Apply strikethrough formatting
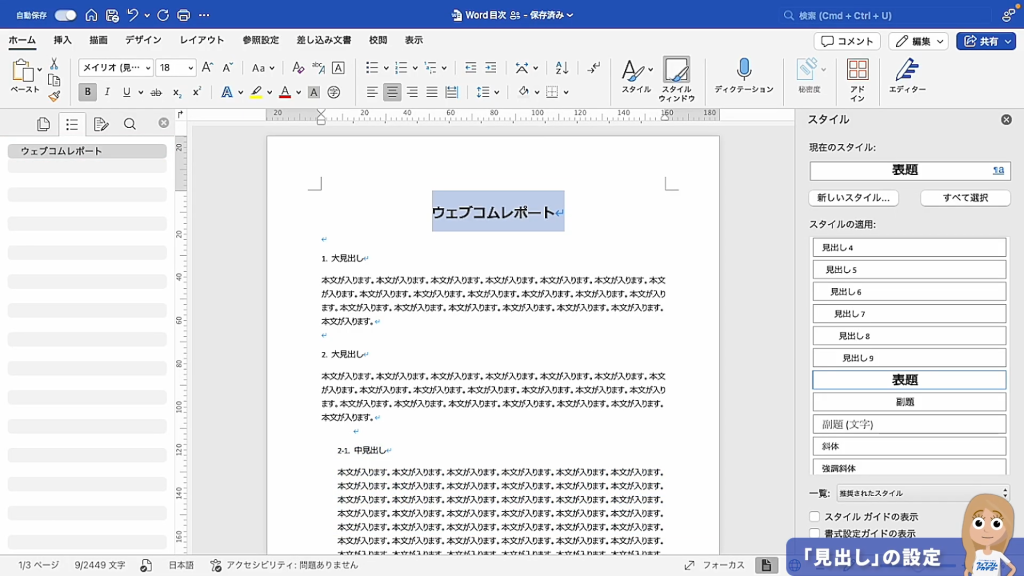Image resolution: width=1024 pixels, height=576 pixels. [155, 92]
